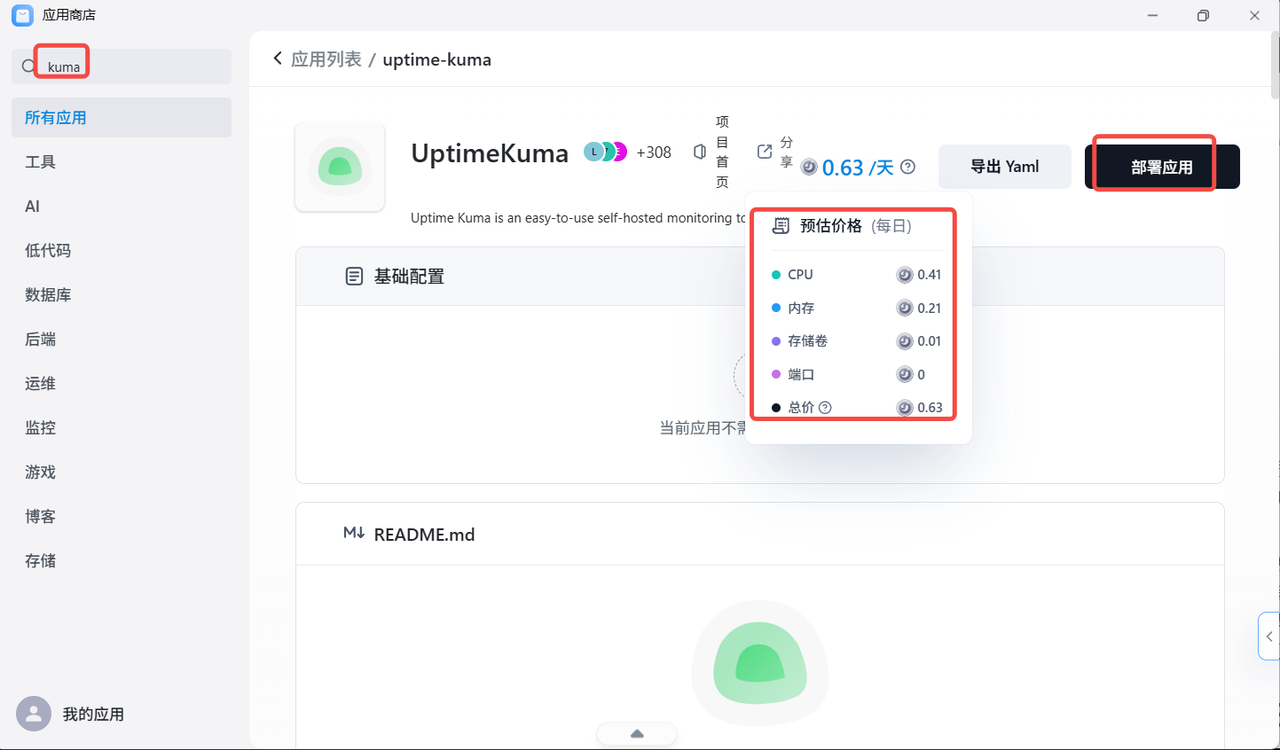The image size is (1280, 750).
Task: Click the 预估价格 heading text
Action: click(x=831, y=226)
